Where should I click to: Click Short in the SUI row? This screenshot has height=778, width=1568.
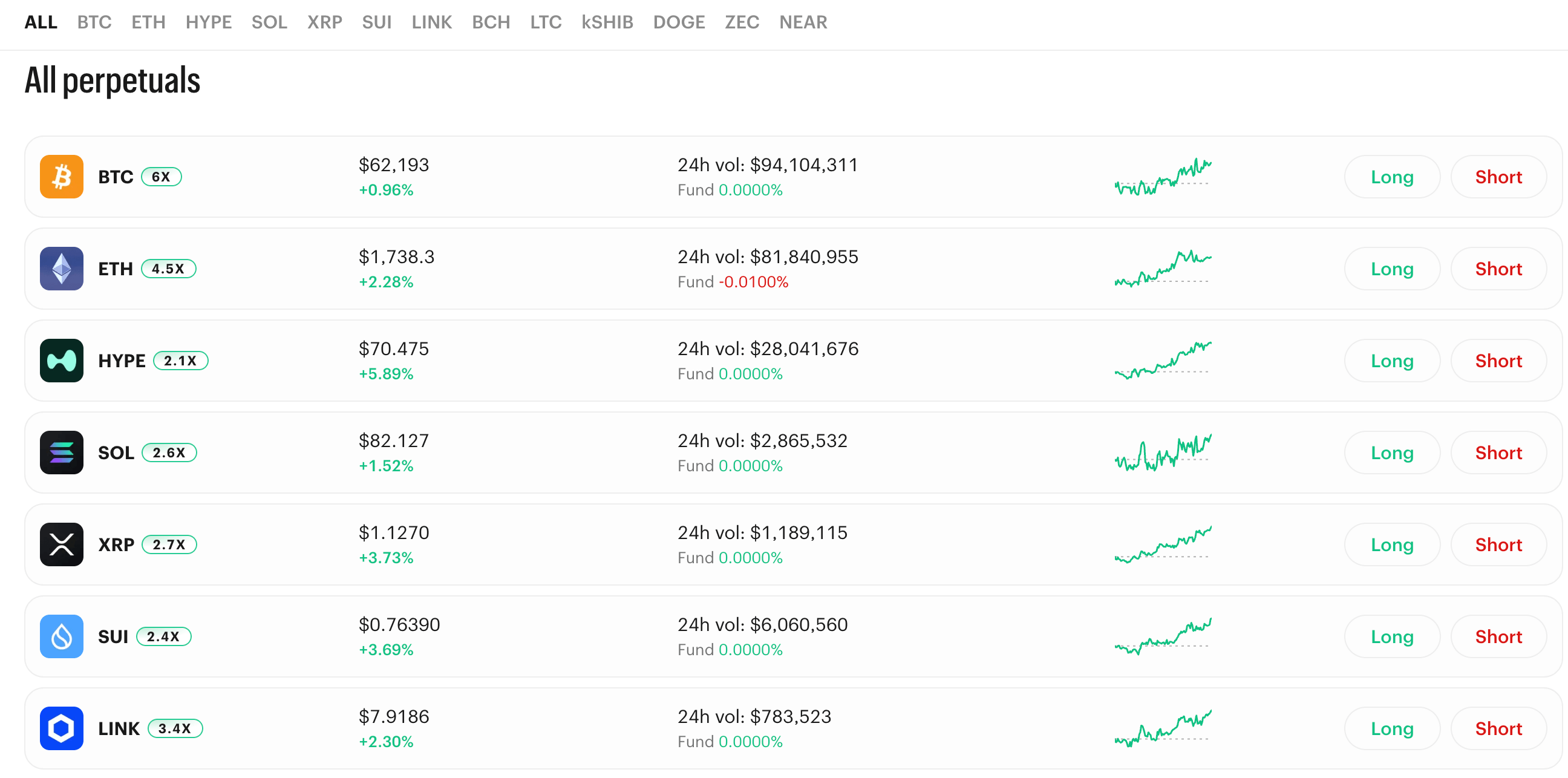(x=1498, y=636)
